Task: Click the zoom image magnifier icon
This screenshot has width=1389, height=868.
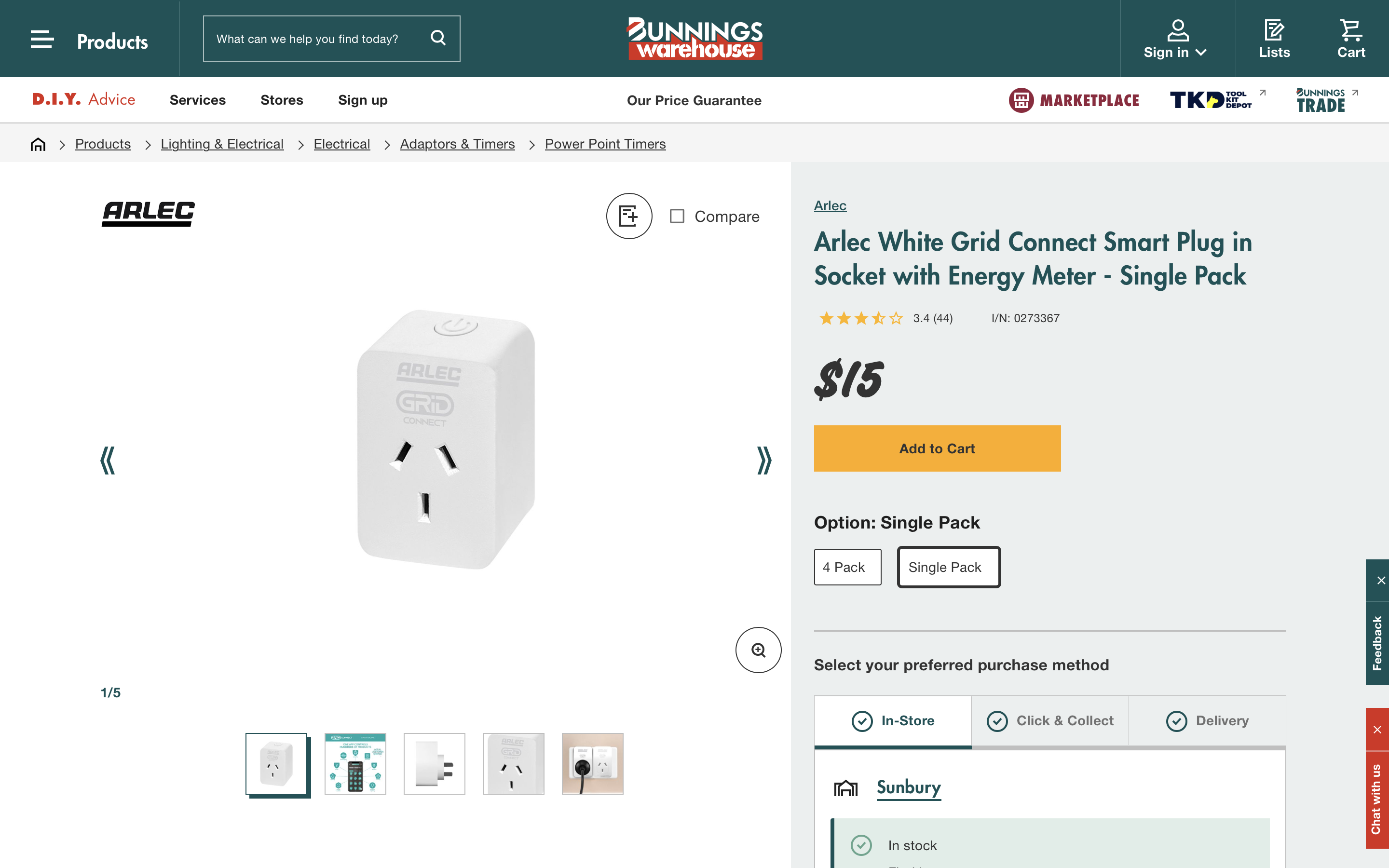Action: (x=758, y=650)
